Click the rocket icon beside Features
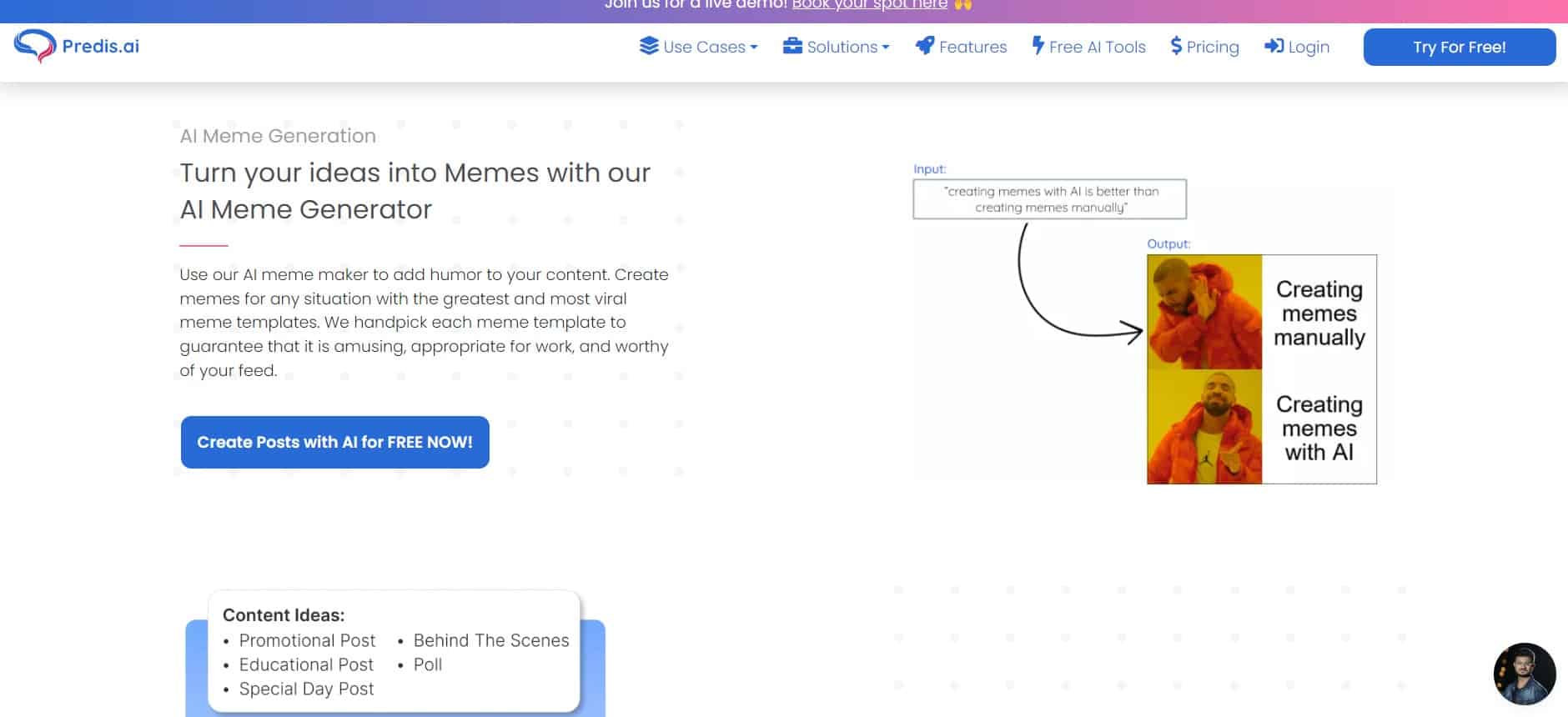 pos(924,46)
